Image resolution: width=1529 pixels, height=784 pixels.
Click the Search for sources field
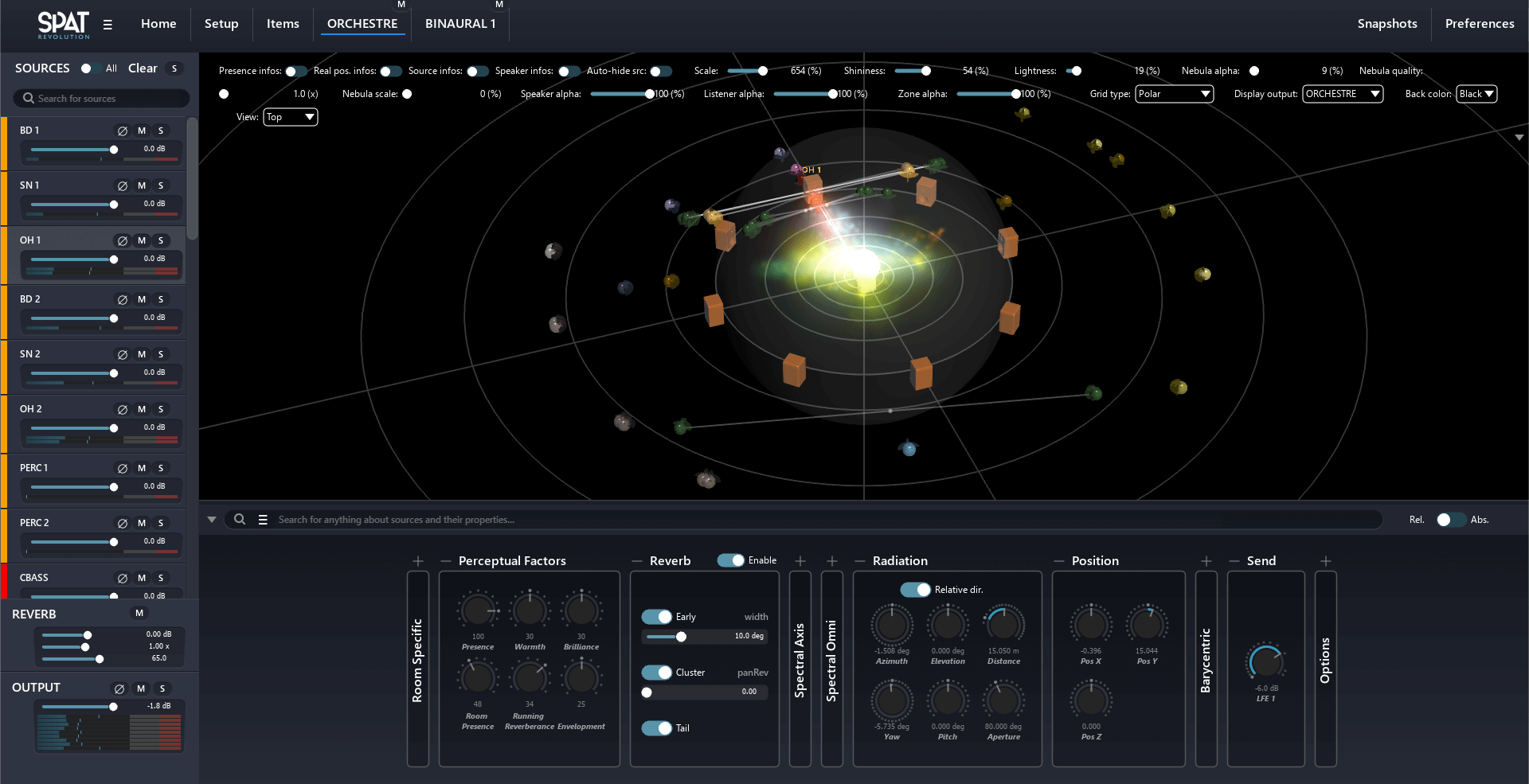[x=102, y=99]
